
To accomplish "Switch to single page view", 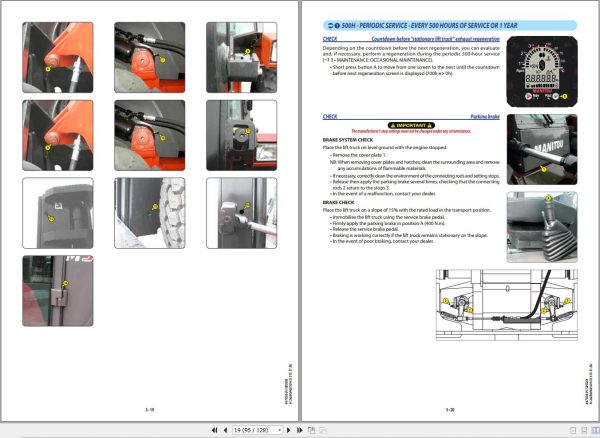I will 573,431.
